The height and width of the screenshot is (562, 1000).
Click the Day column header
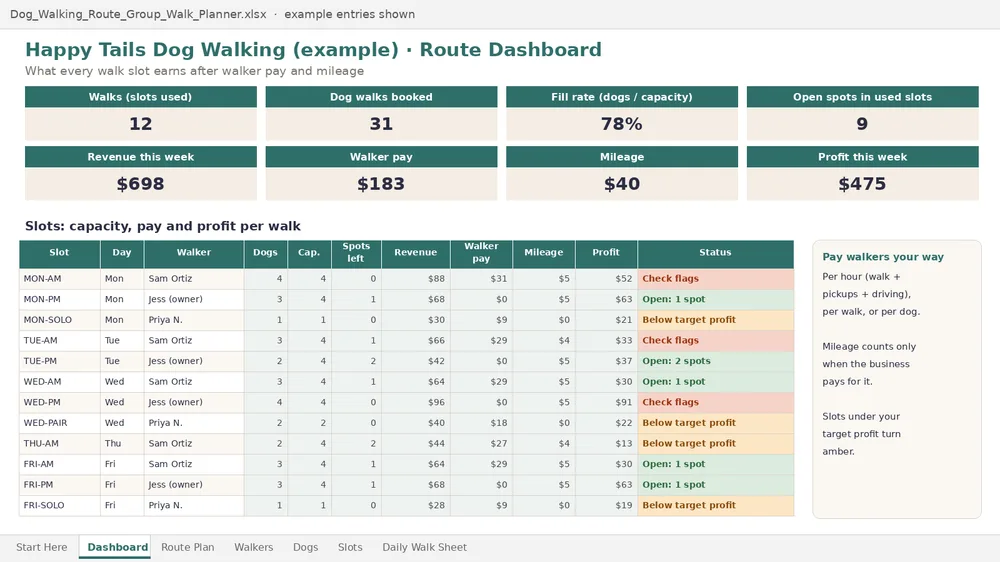pos(122,253)
